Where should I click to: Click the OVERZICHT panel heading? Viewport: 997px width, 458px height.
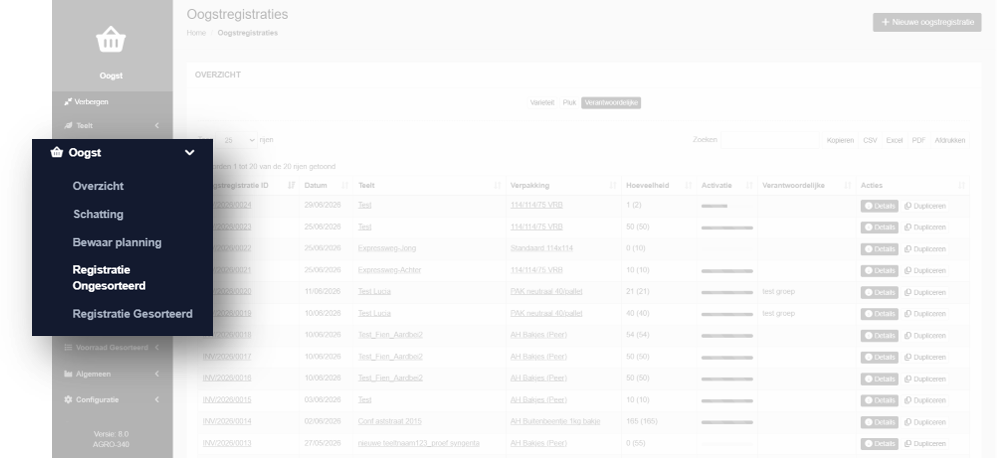pos(217,75)
